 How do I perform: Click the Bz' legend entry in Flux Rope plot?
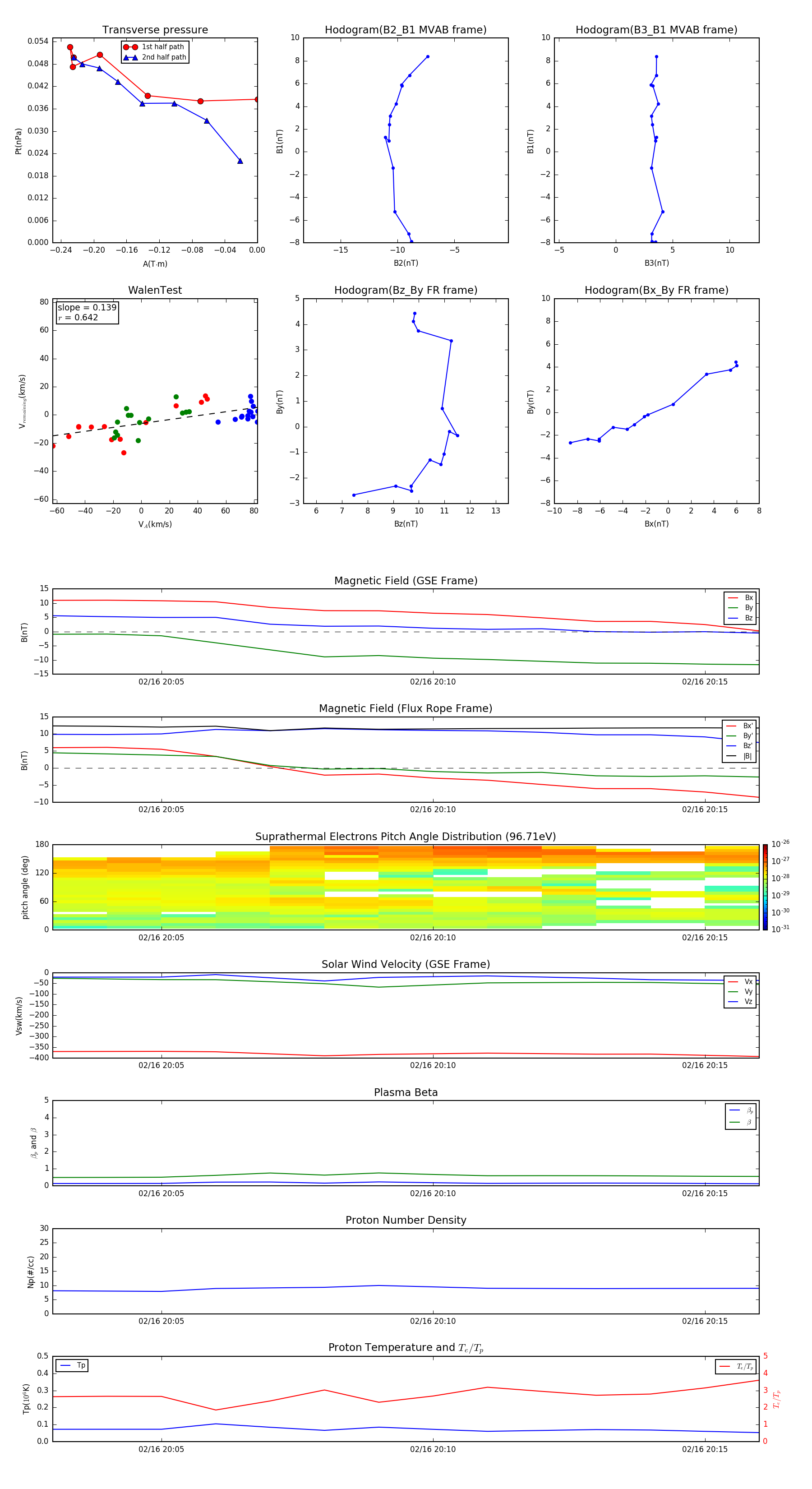tap(739, 746)
